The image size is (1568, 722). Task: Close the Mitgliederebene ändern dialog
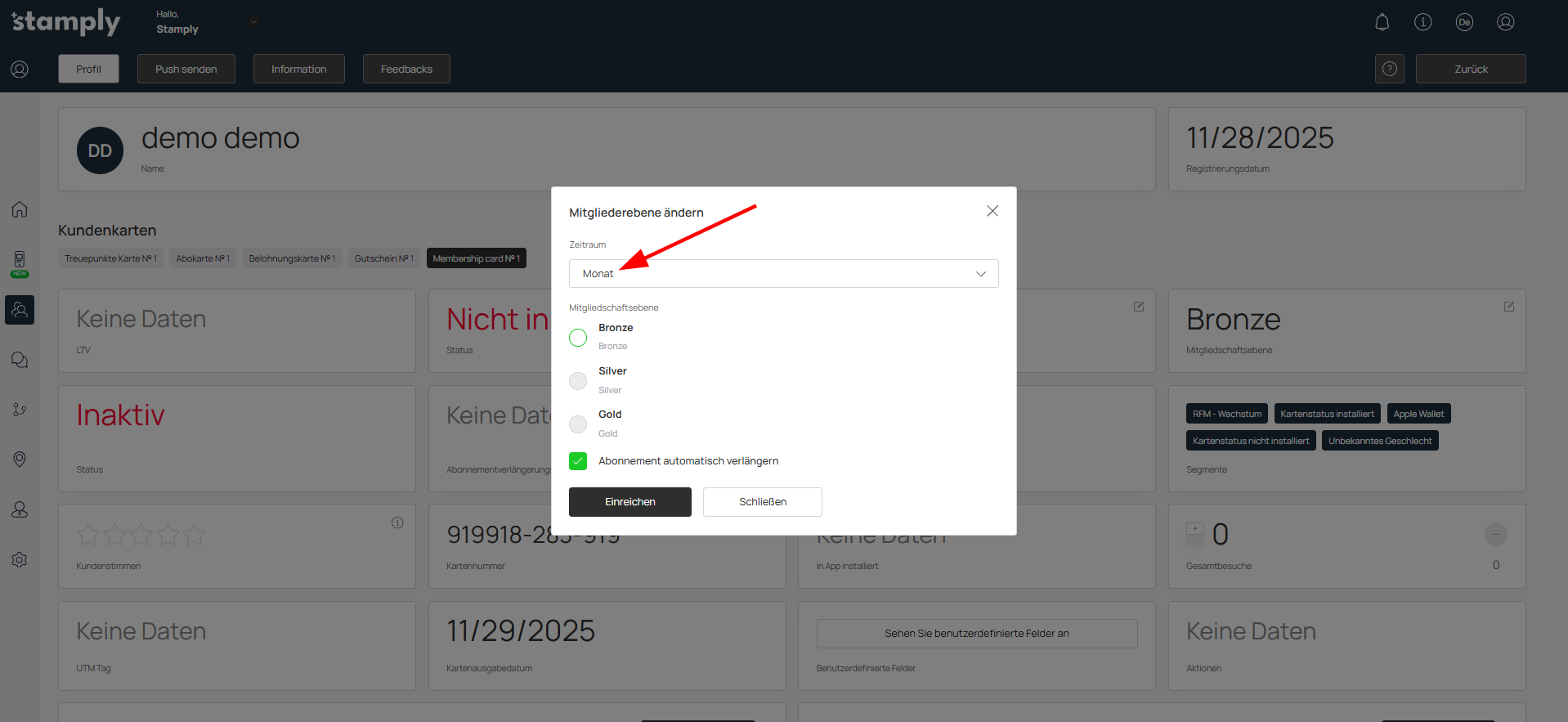992,211
